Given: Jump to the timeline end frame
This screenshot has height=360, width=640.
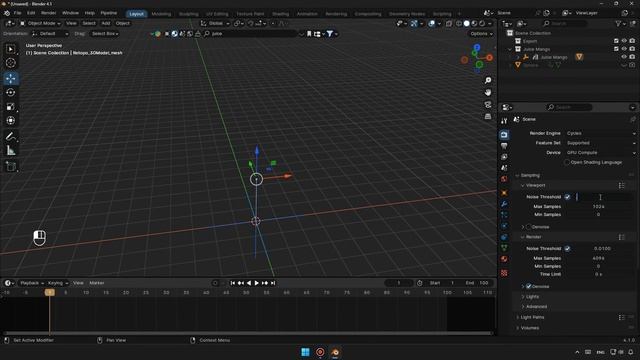Looking at the screenshot, I should [x=273, y=283].
